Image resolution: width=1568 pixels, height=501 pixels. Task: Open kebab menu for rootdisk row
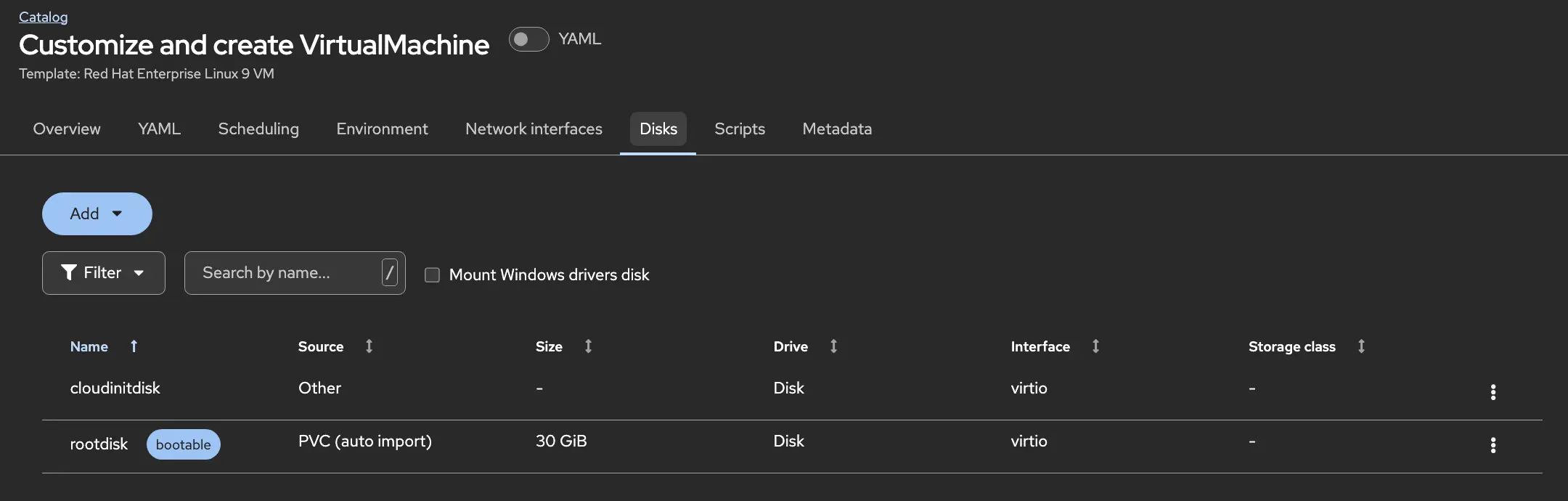[1493, 445]
